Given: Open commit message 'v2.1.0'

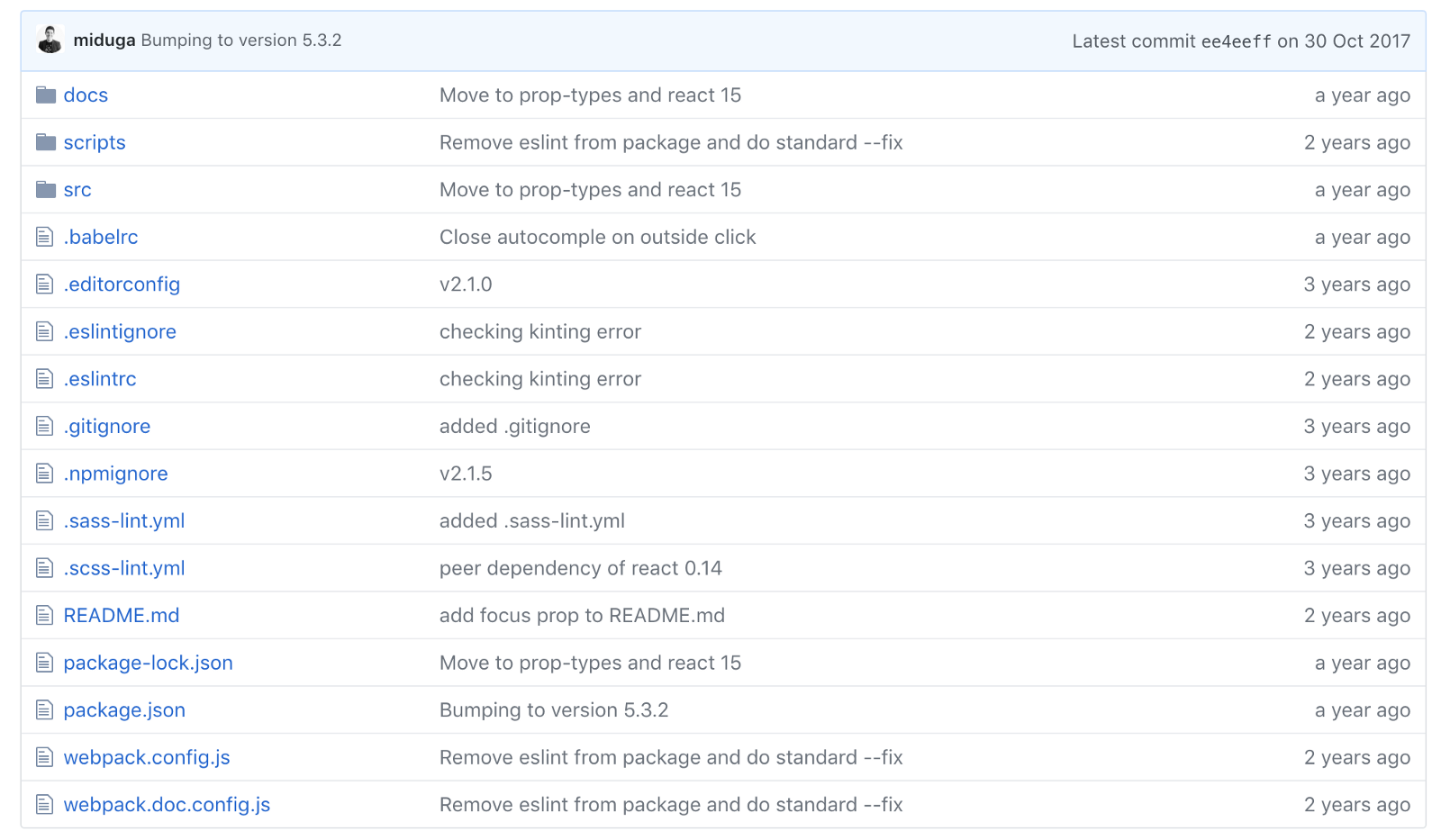Looking at the screenshot, I should [466, 285].
